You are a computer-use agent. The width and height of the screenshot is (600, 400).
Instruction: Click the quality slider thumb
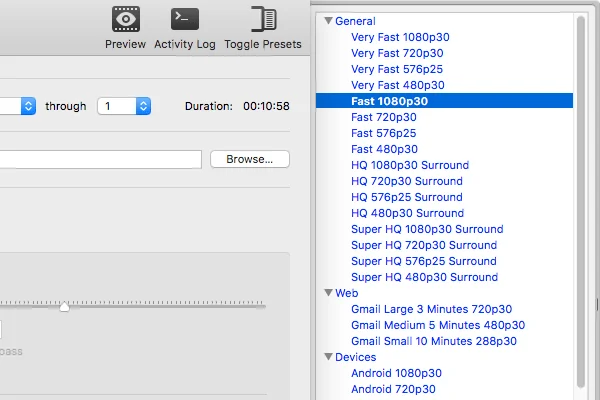[x=64, y=306]
